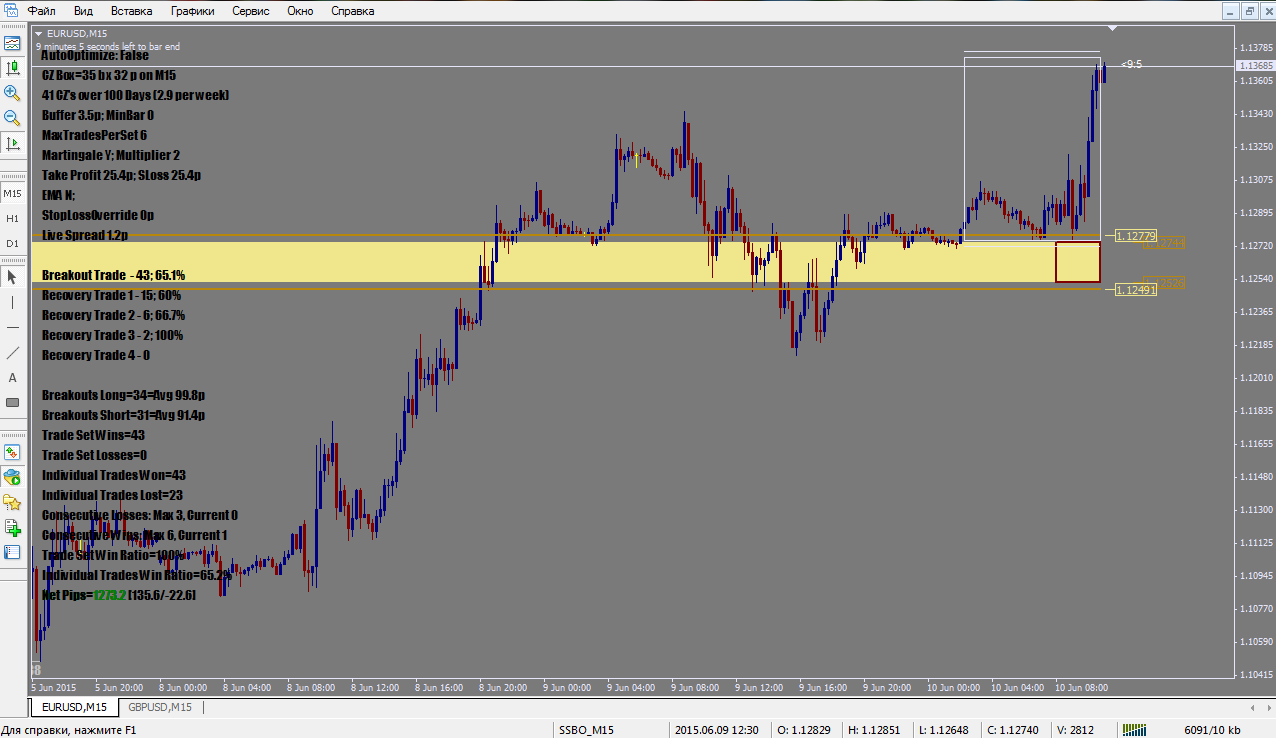The height and width of the screenshot is (738, 1276).
Task: Click 'Trade Set Wins=43' text
Action: tap(93, 435)
